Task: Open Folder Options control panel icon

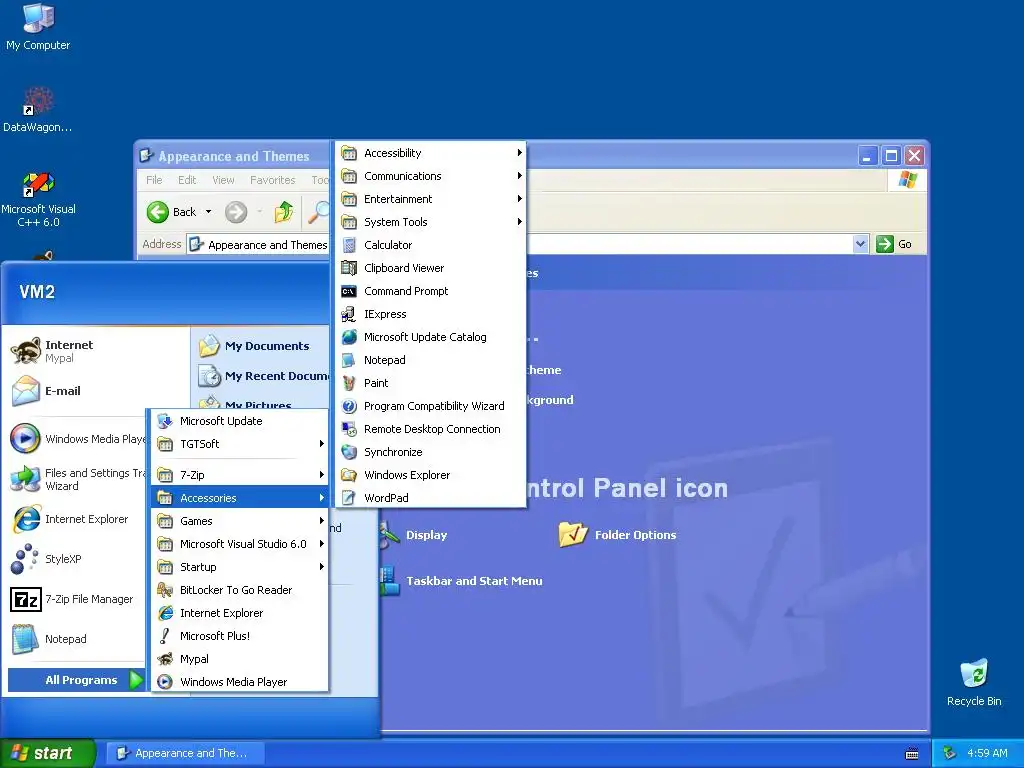Action: click(x=618, y=535)
